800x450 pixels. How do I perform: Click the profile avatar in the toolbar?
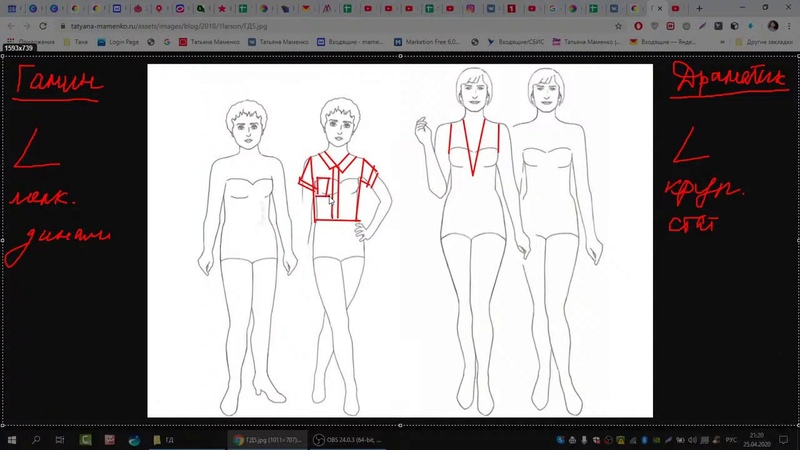pos(773,25)
